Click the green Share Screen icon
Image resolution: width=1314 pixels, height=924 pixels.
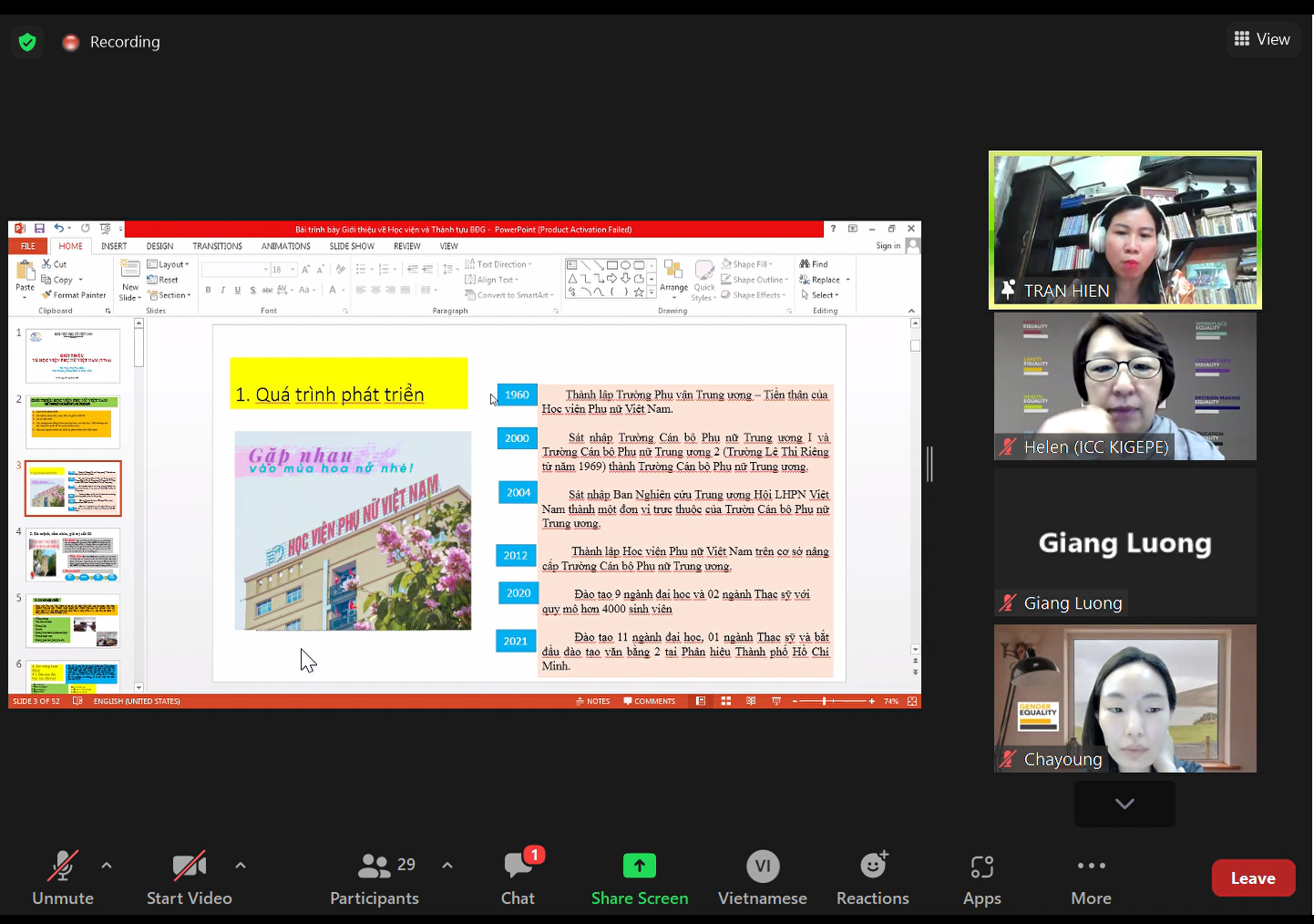(x=639, y=866)
